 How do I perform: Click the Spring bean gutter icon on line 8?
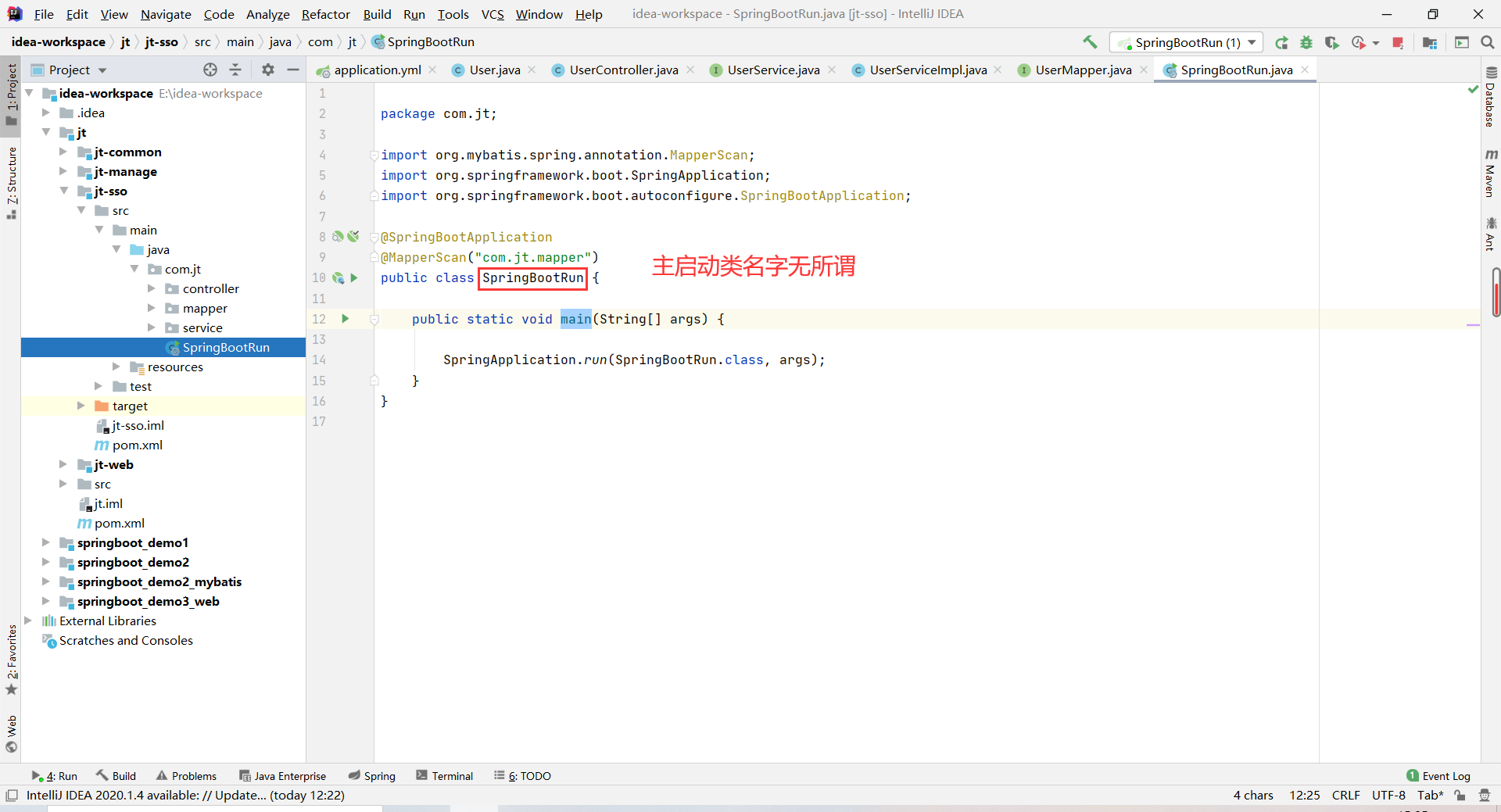(339, 236)
